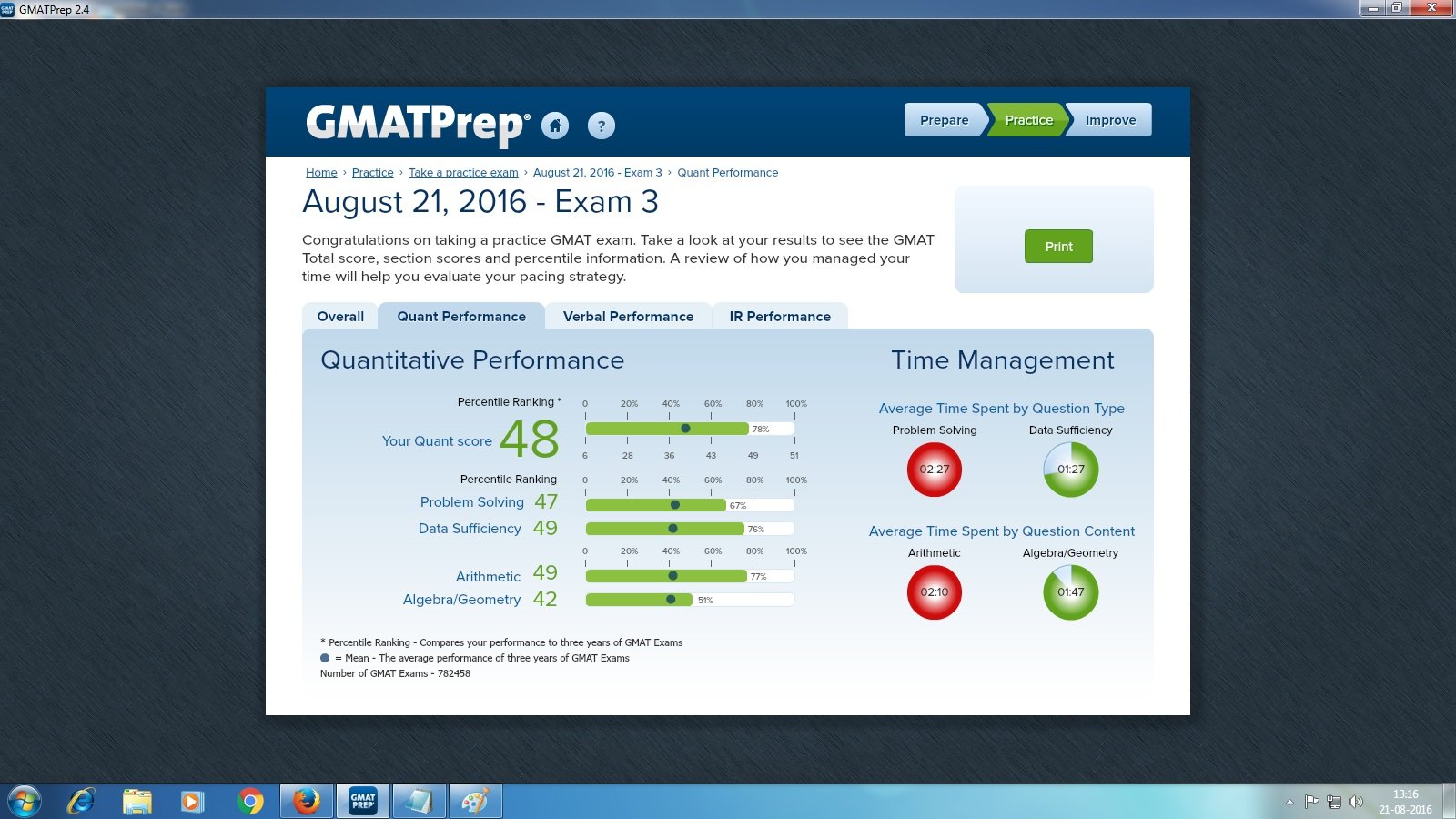The image size is (1456, 819).
Task: Open the Practice breadcrumb link
Action: click(x=372, y=172)
